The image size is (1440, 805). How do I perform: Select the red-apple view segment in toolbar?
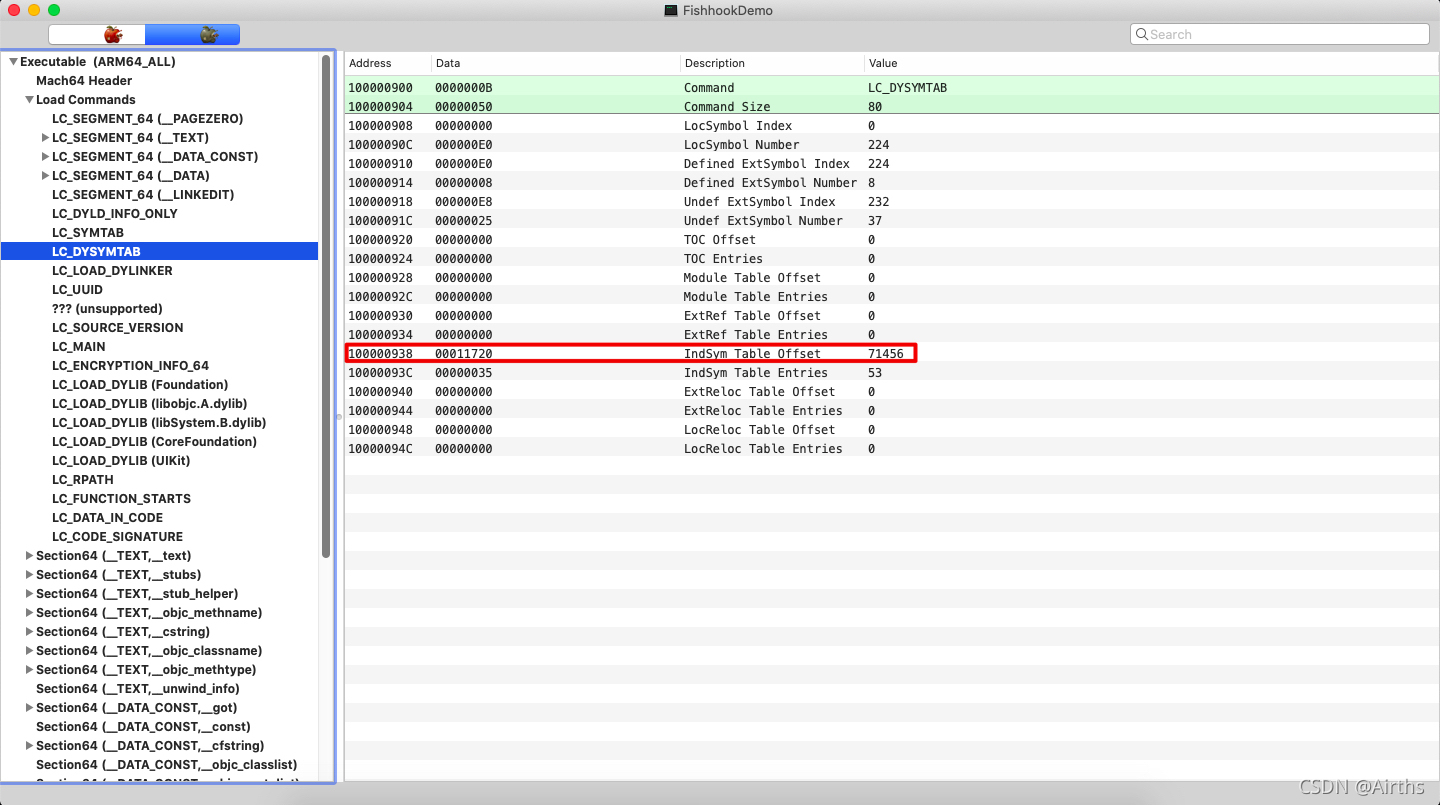97,34
